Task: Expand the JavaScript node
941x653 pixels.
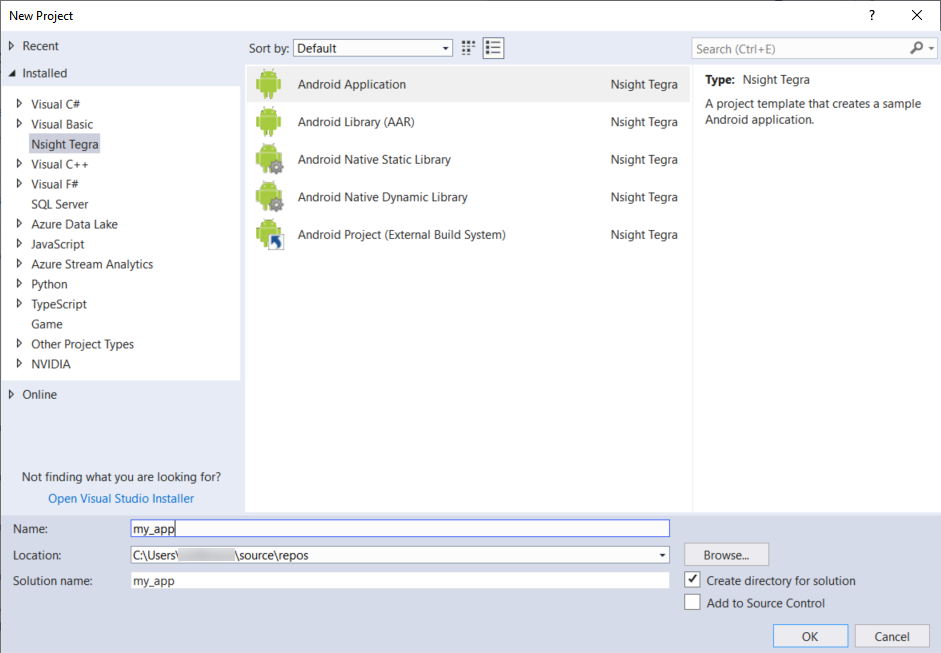Action: pyautogui.click(x=19, y=244)
